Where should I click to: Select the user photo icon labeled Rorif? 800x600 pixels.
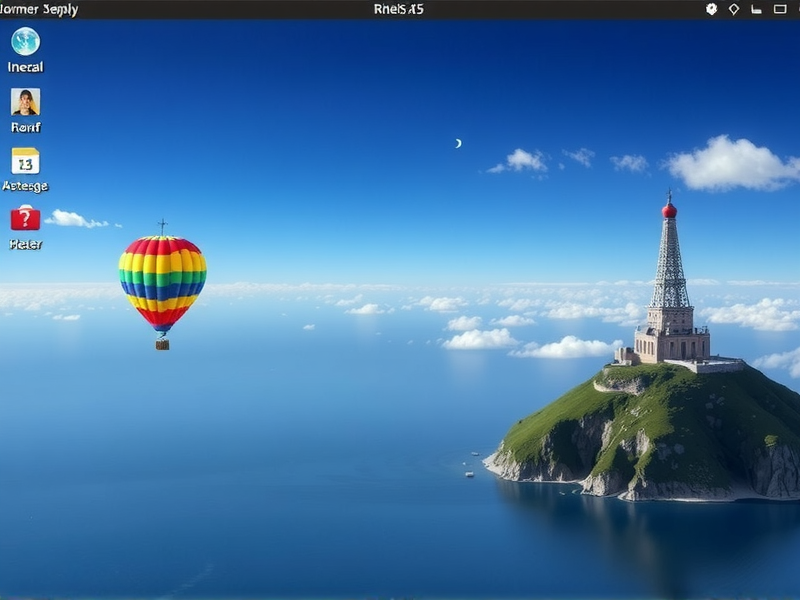(x=23, y=103)
